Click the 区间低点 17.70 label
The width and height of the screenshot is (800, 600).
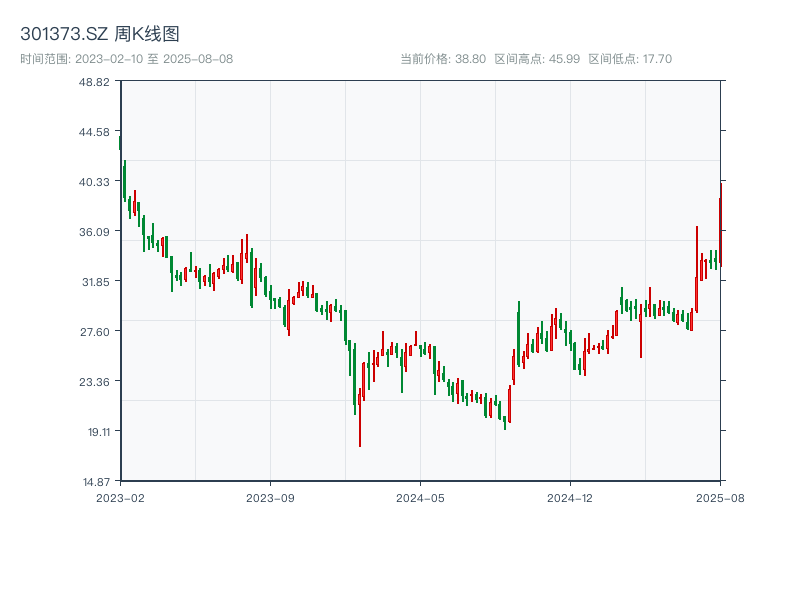[x=630, y=59]
